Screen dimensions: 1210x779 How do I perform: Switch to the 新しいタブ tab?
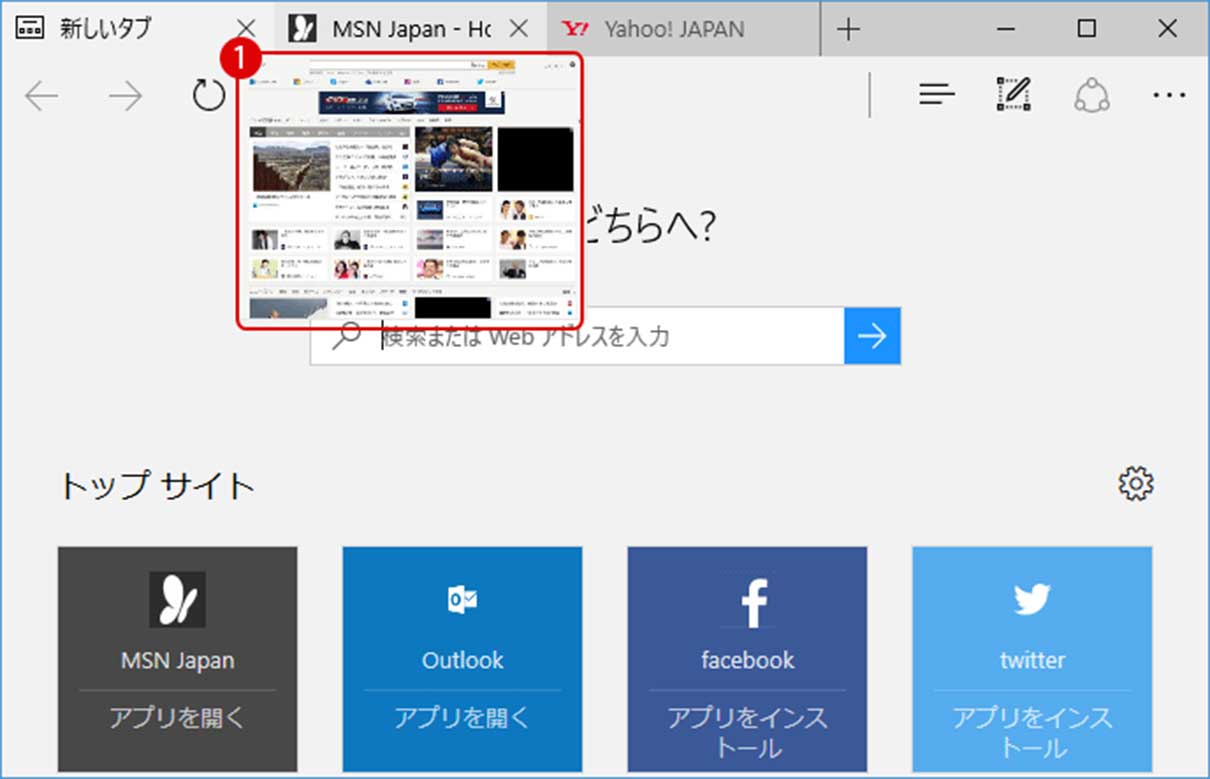pos(138,28)
